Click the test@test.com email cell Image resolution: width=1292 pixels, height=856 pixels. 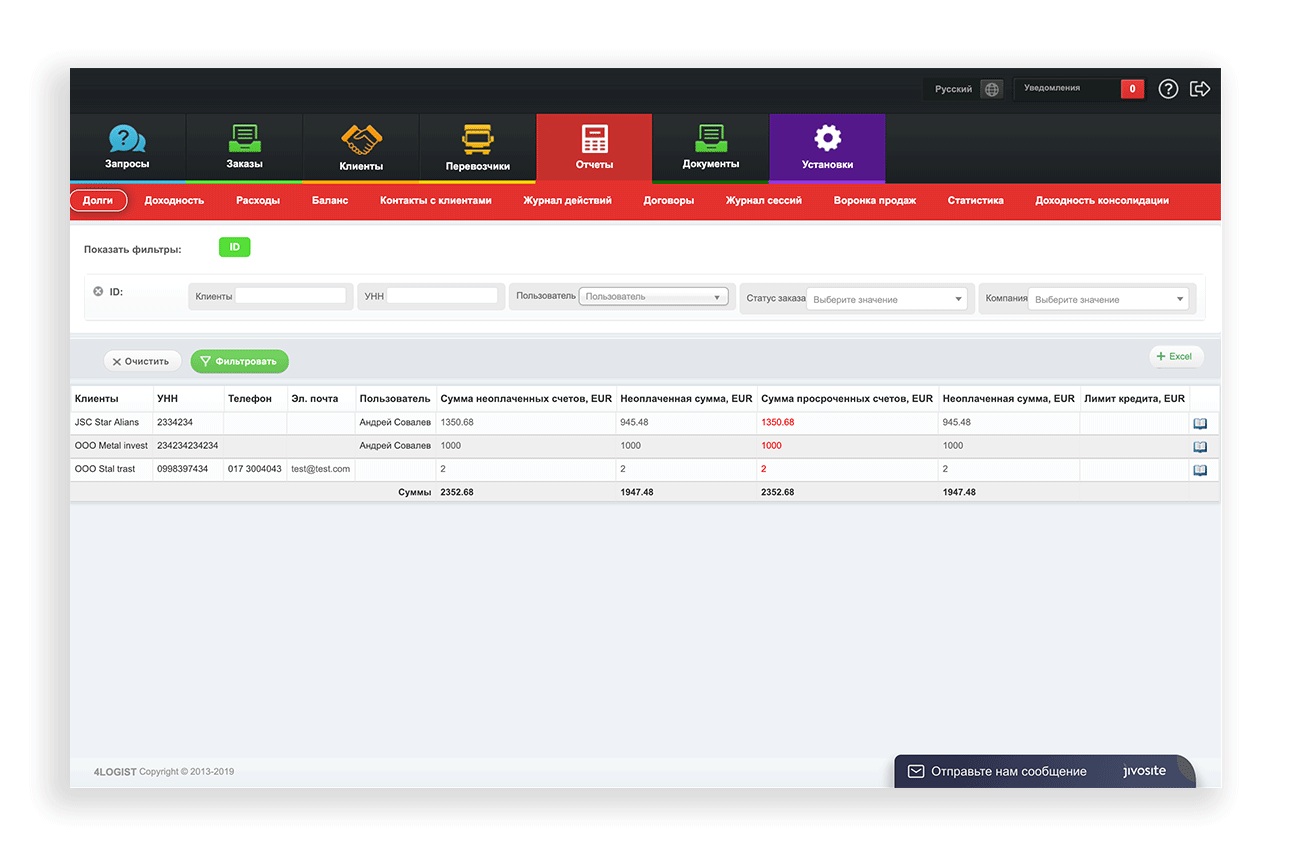321,468
